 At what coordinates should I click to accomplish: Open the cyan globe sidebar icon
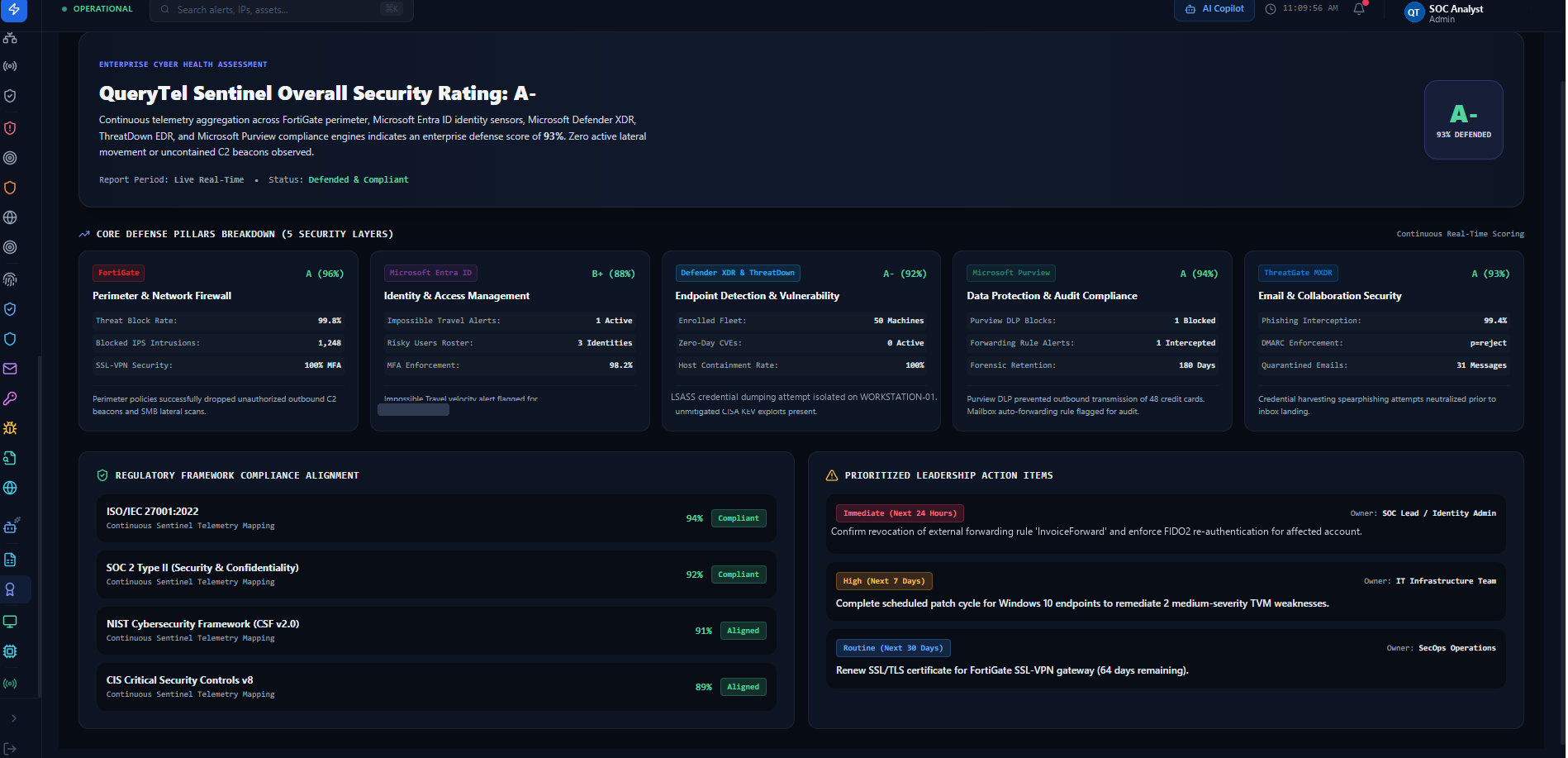click(x=10, y=488)
